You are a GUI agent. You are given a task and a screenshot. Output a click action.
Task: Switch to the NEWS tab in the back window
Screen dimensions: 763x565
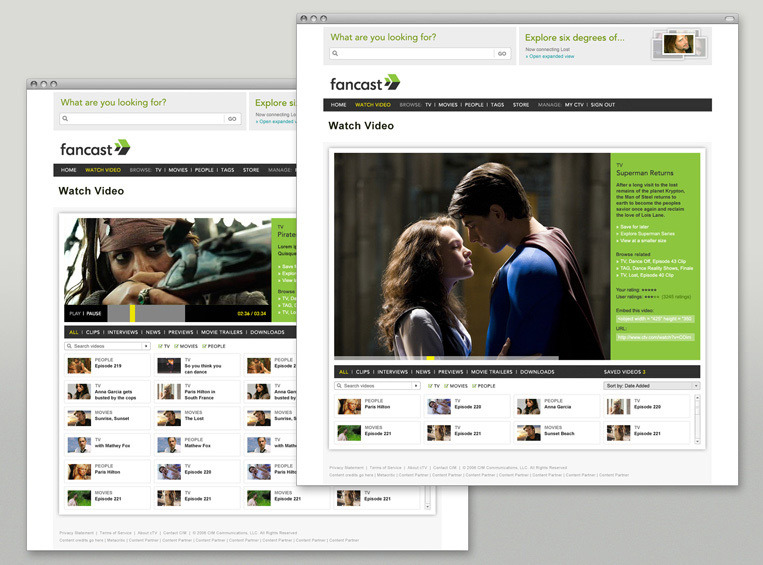pos(153,332)
